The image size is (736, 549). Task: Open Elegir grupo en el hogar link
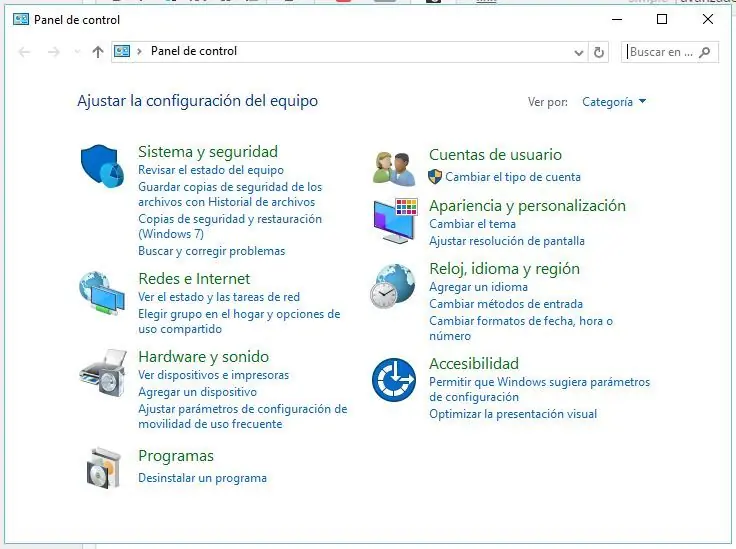coord(239,321)
